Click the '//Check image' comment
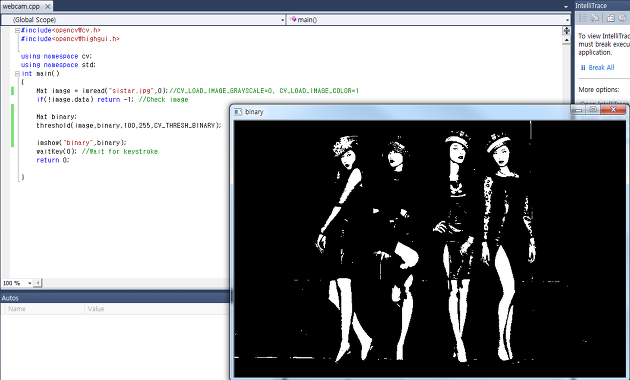Screen dimensions: 630x380 point(164,100)
